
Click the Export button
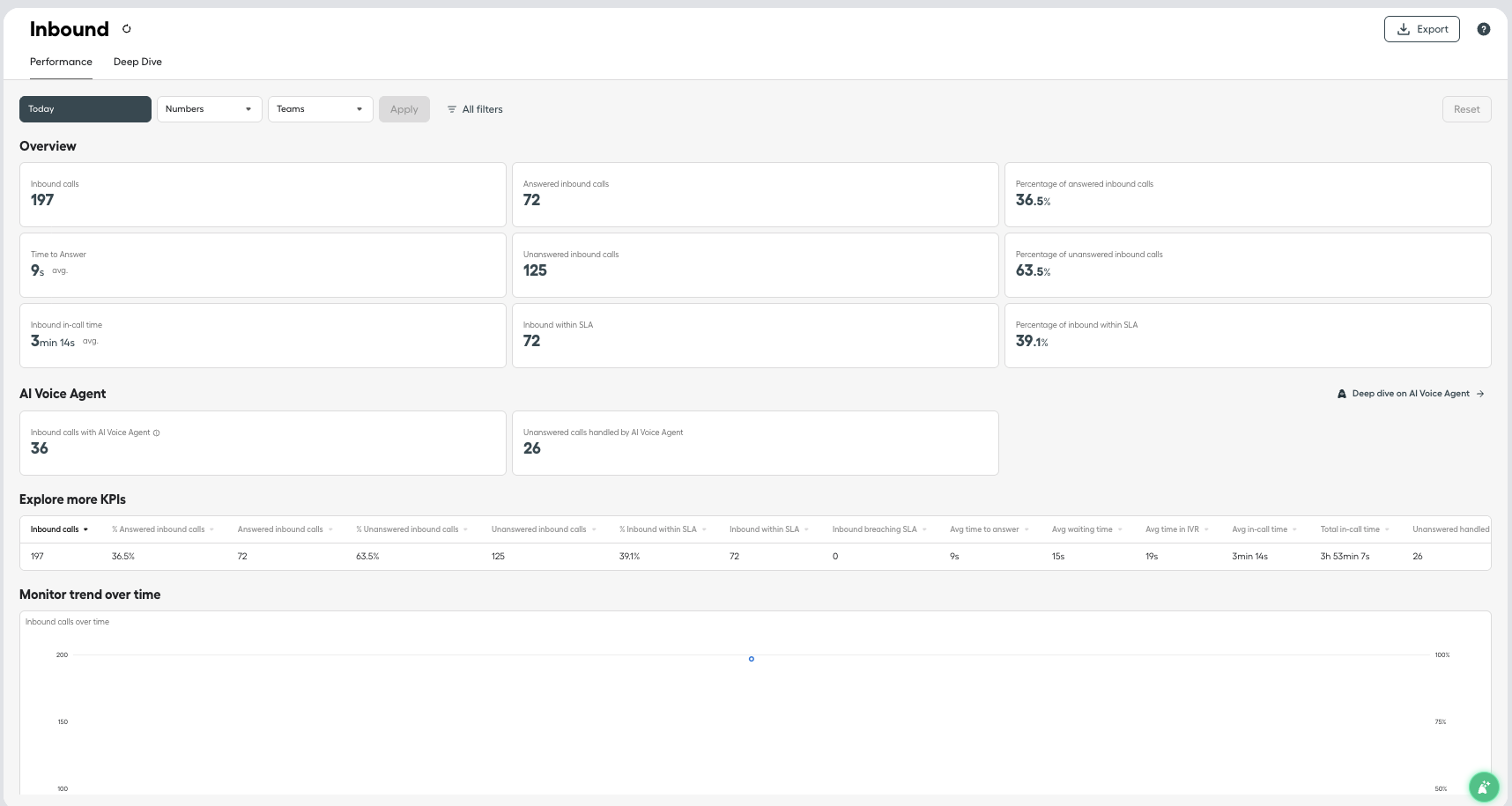point(1422,29)
